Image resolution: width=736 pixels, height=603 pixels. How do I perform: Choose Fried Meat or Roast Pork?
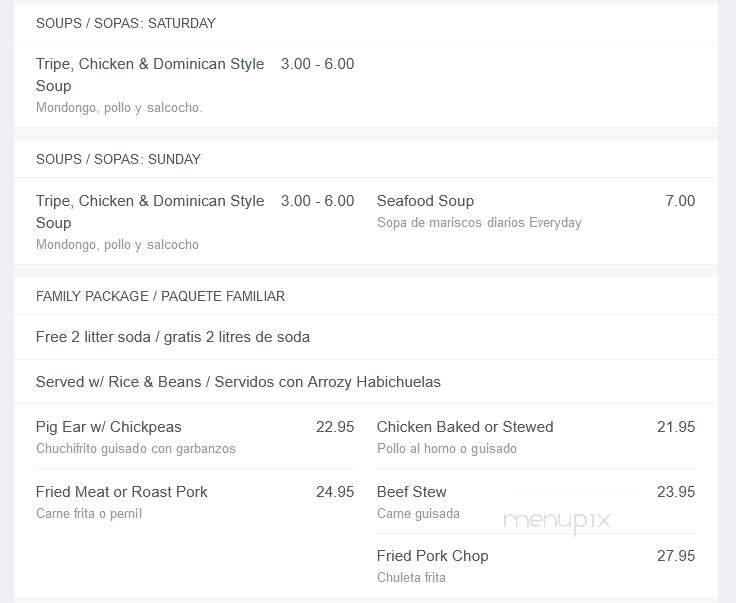tap(122, 492)
